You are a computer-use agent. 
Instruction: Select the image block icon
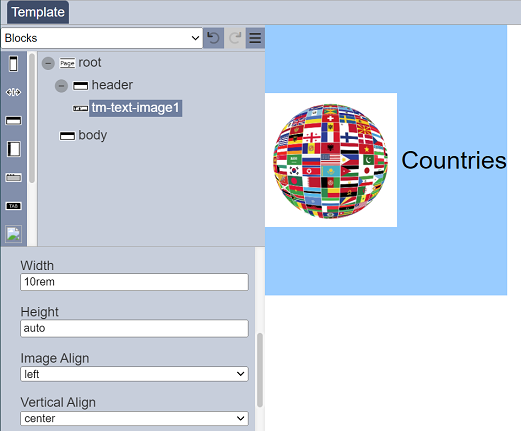point(13,234)
